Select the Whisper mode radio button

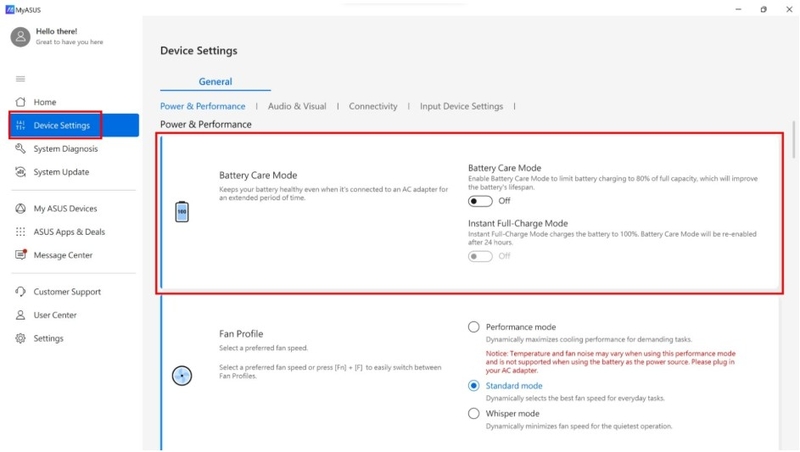[x=473, y=413]
